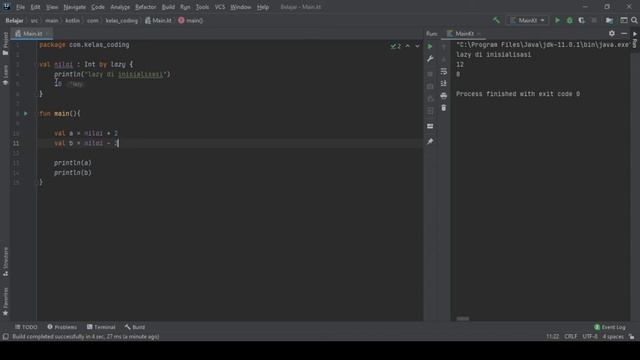Start debugging with the green bug icon
The height and width of the screenshot is (360, 640).
click(x=570, y=20)
